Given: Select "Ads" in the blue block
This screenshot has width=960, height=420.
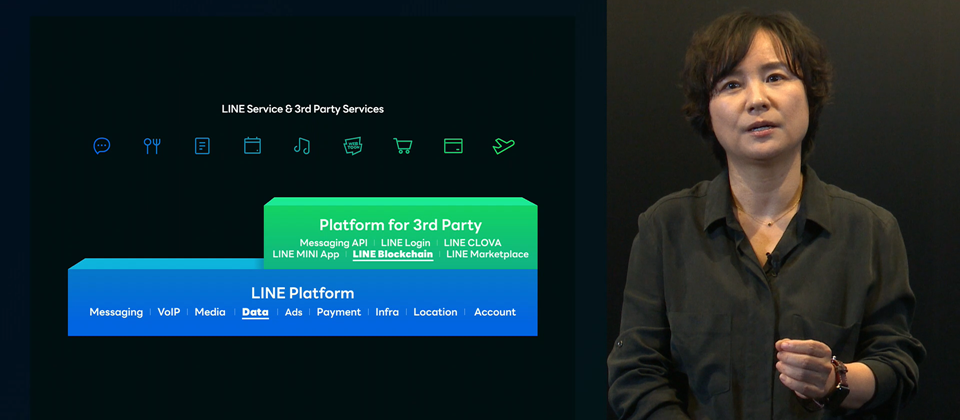Looking at the screenshot, I should tap(294, 312).
